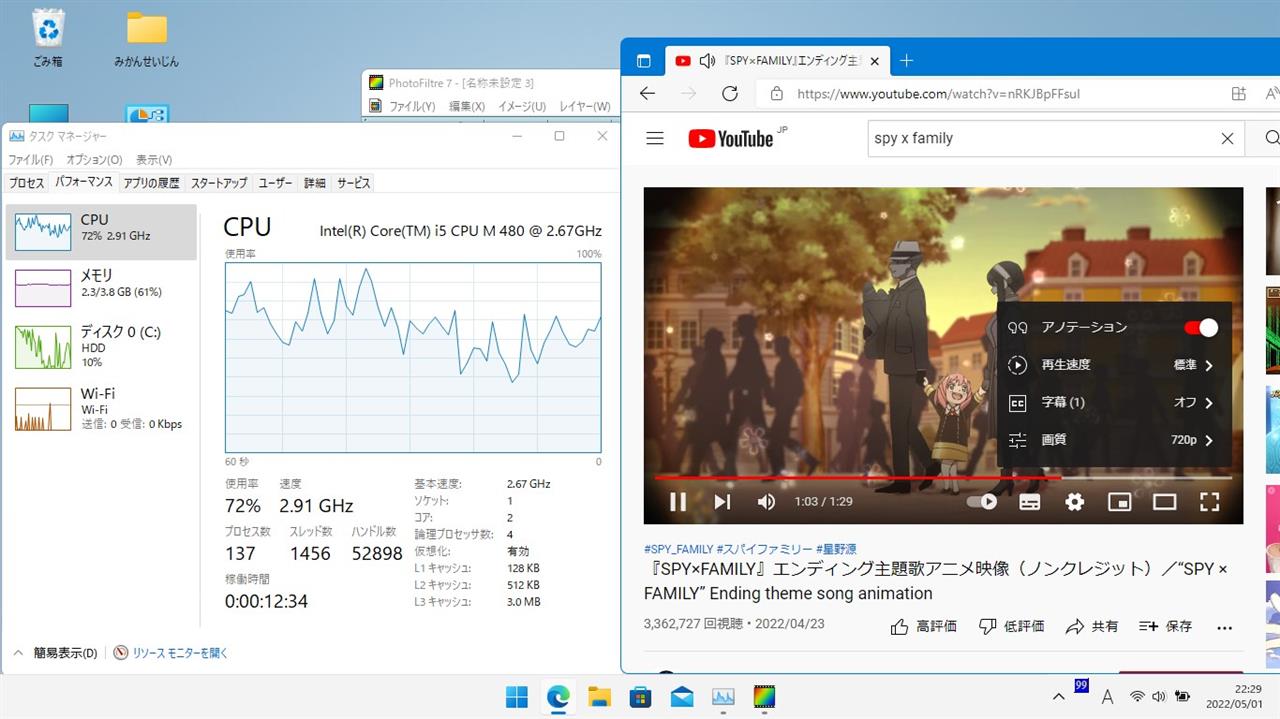Open オプション(O) menu in Task Manager
This screenshot has height=719, width=1280.
(94, 160)
